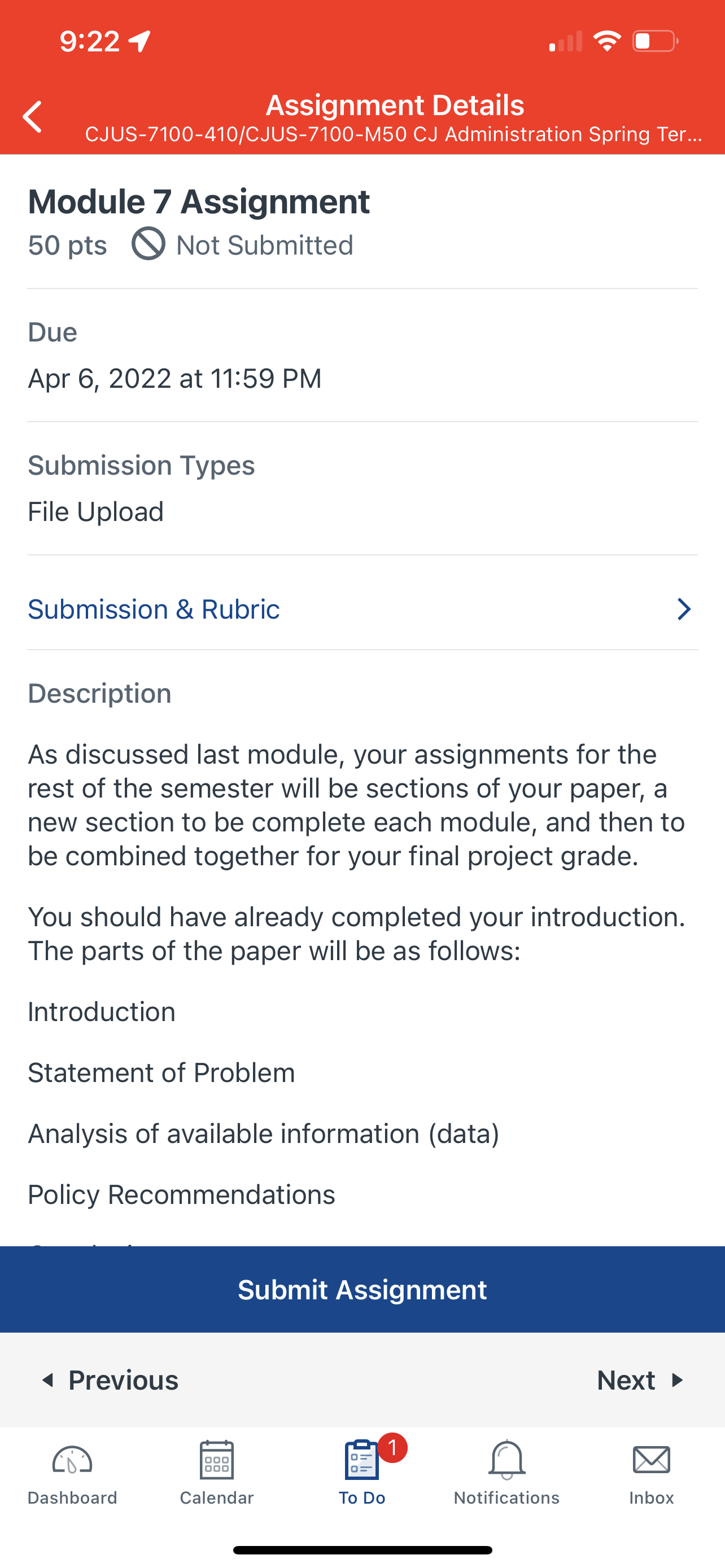Tap the location arrow beside time
The height and width of the screenshot is (1568, 725).
tap(139, 41)
